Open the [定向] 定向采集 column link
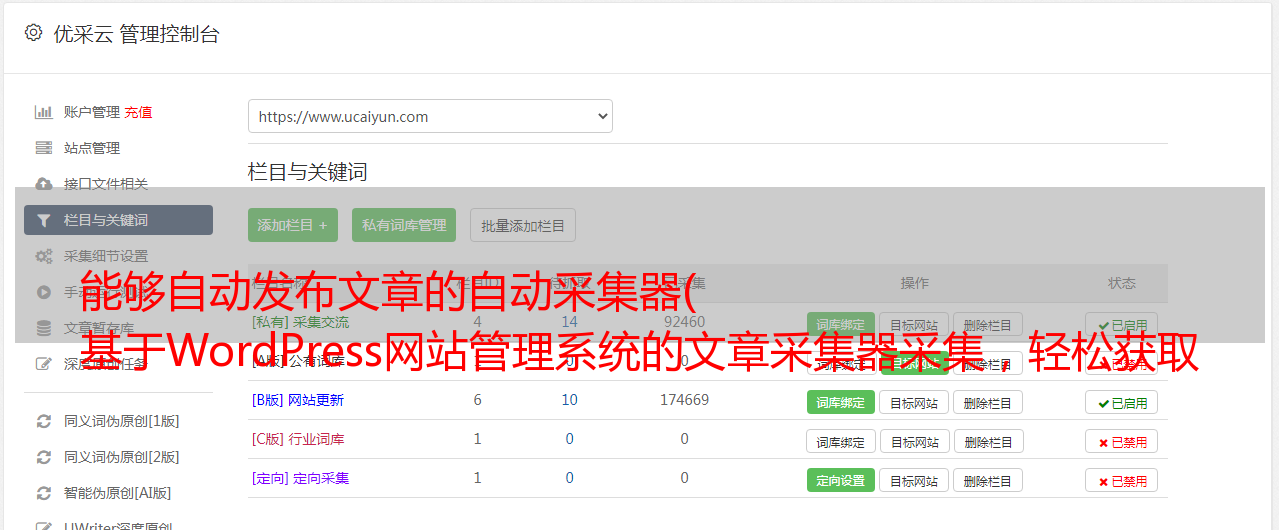This screenshot has height=530, width=1279. tap(301, 478)
